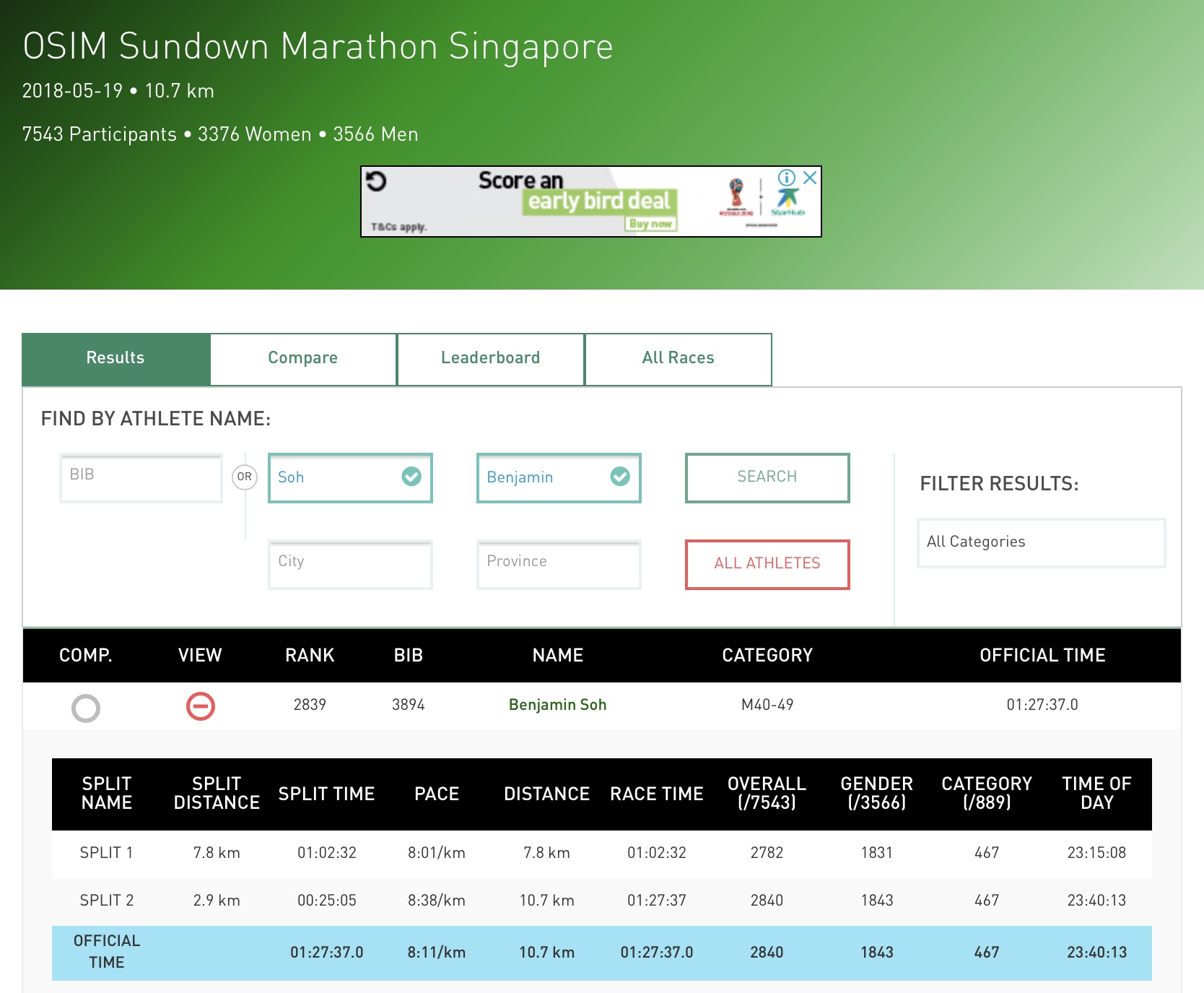Click time of day 23:15:08

[1097, 853]
